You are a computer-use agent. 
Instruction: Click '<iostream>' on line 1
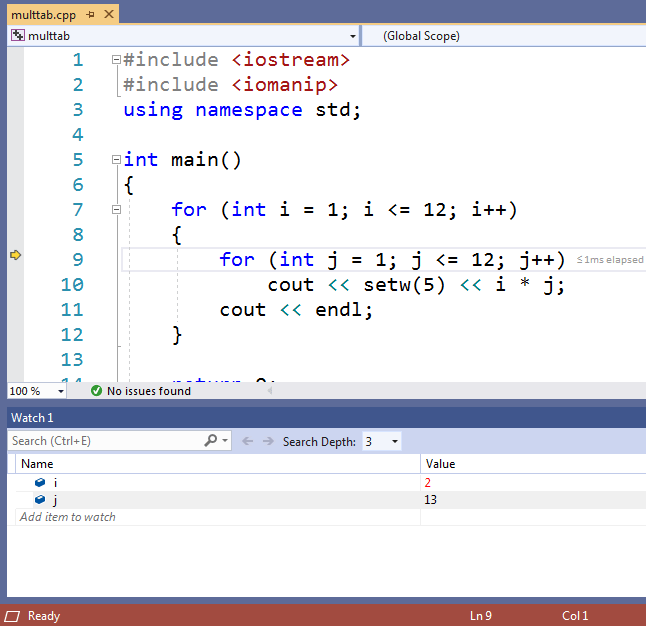pos(291,60)
